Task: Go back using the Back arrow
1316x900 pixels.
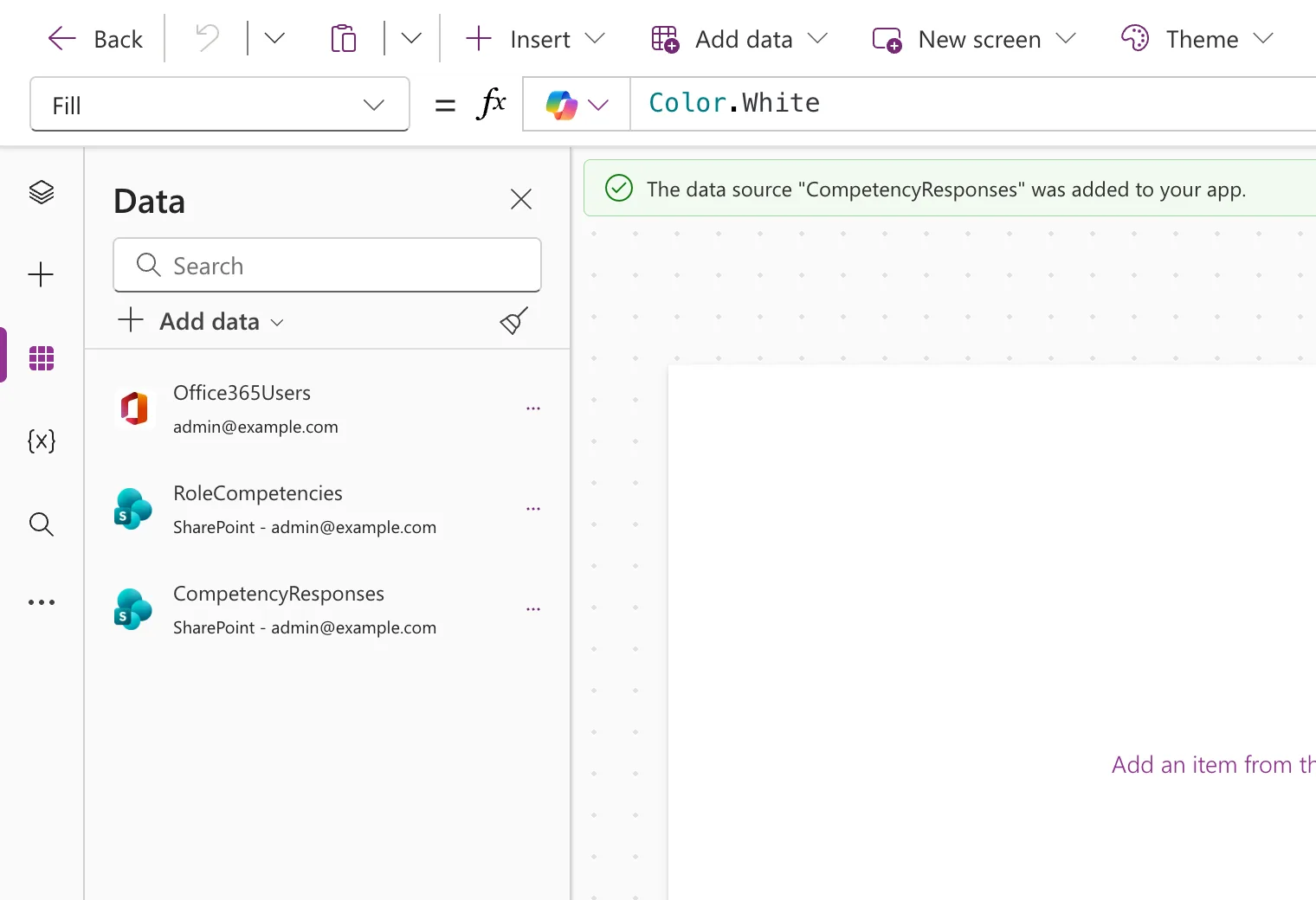Action: [95, 39]
